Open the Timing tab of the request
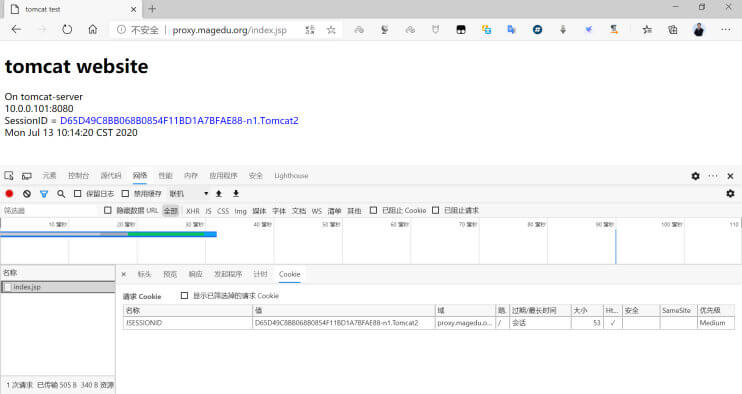Screen dimensions: 742x394 pos(260,274)
